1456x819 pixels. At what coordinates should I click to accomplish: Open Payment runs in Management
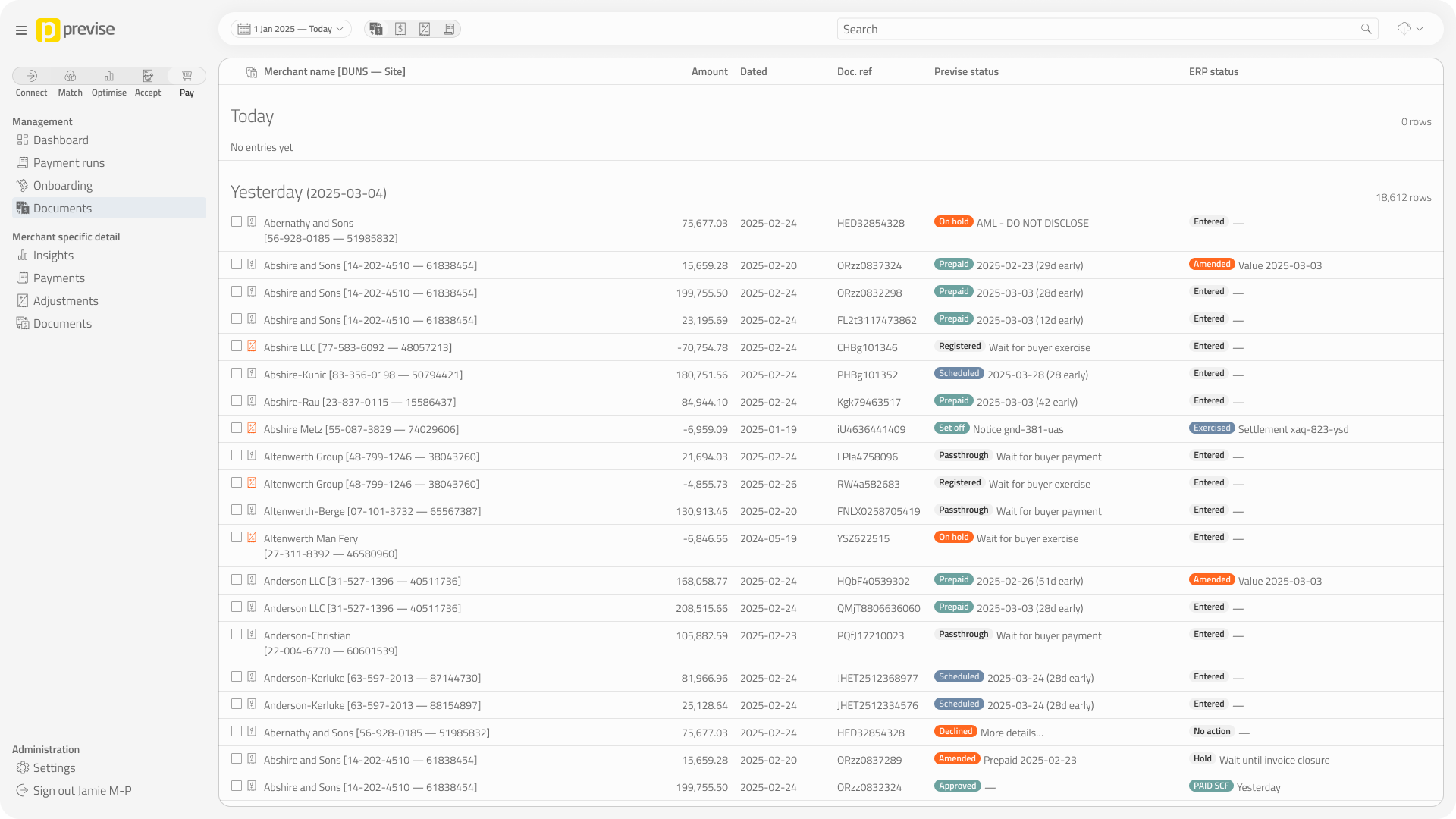pos(68,163)
